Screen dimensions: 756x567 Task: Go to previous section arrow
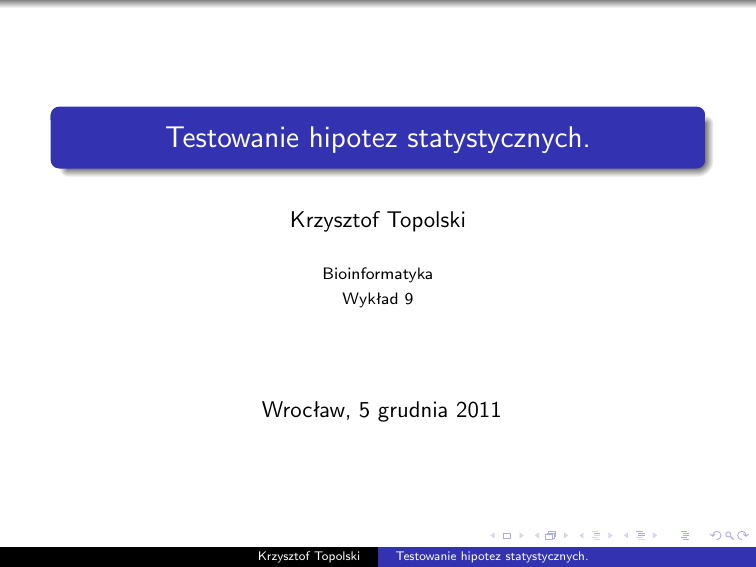(625, 536)
